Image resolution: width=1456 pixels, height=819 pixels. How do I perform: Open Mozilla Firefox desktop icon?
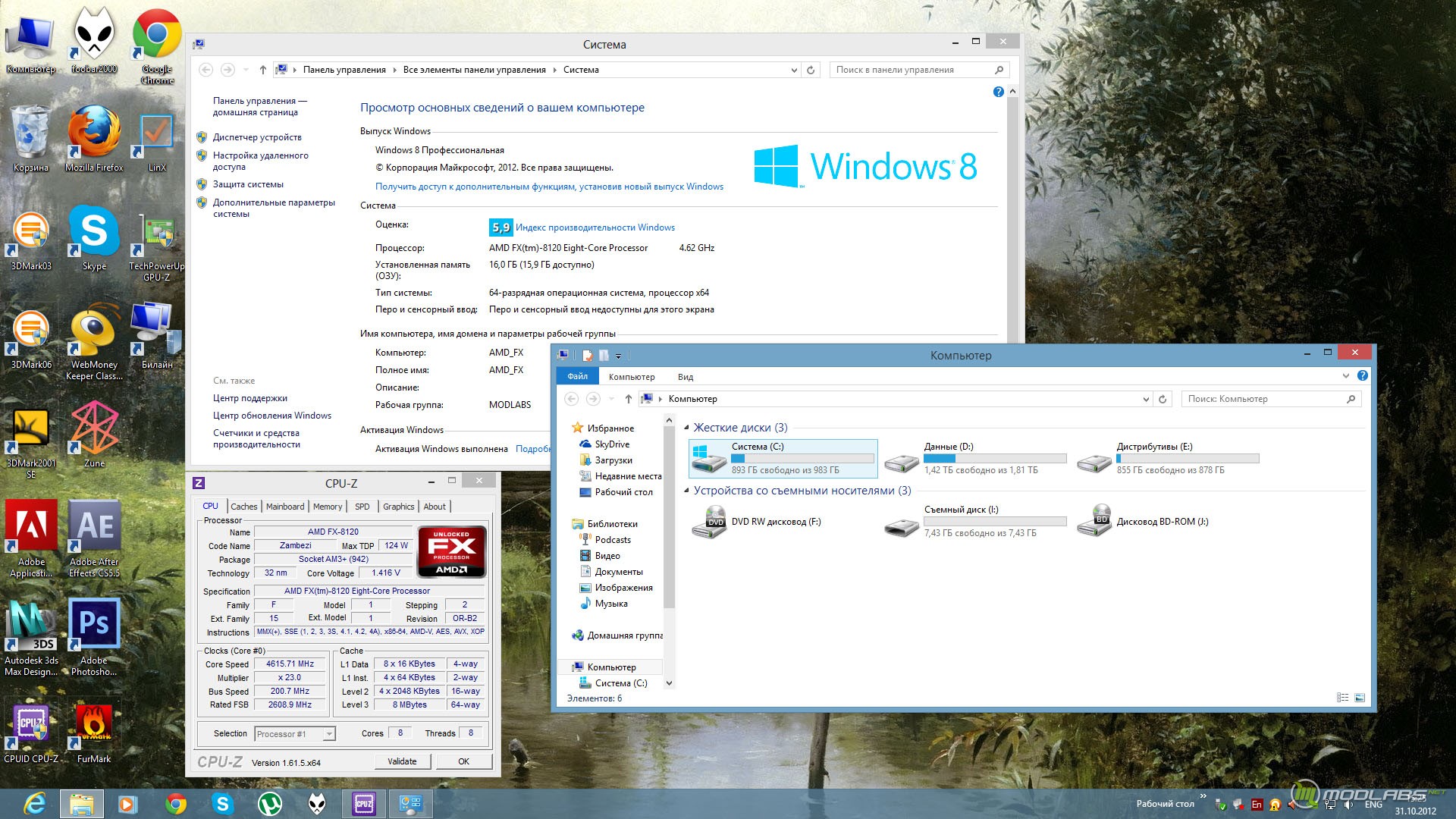click(x=94, y=140)
